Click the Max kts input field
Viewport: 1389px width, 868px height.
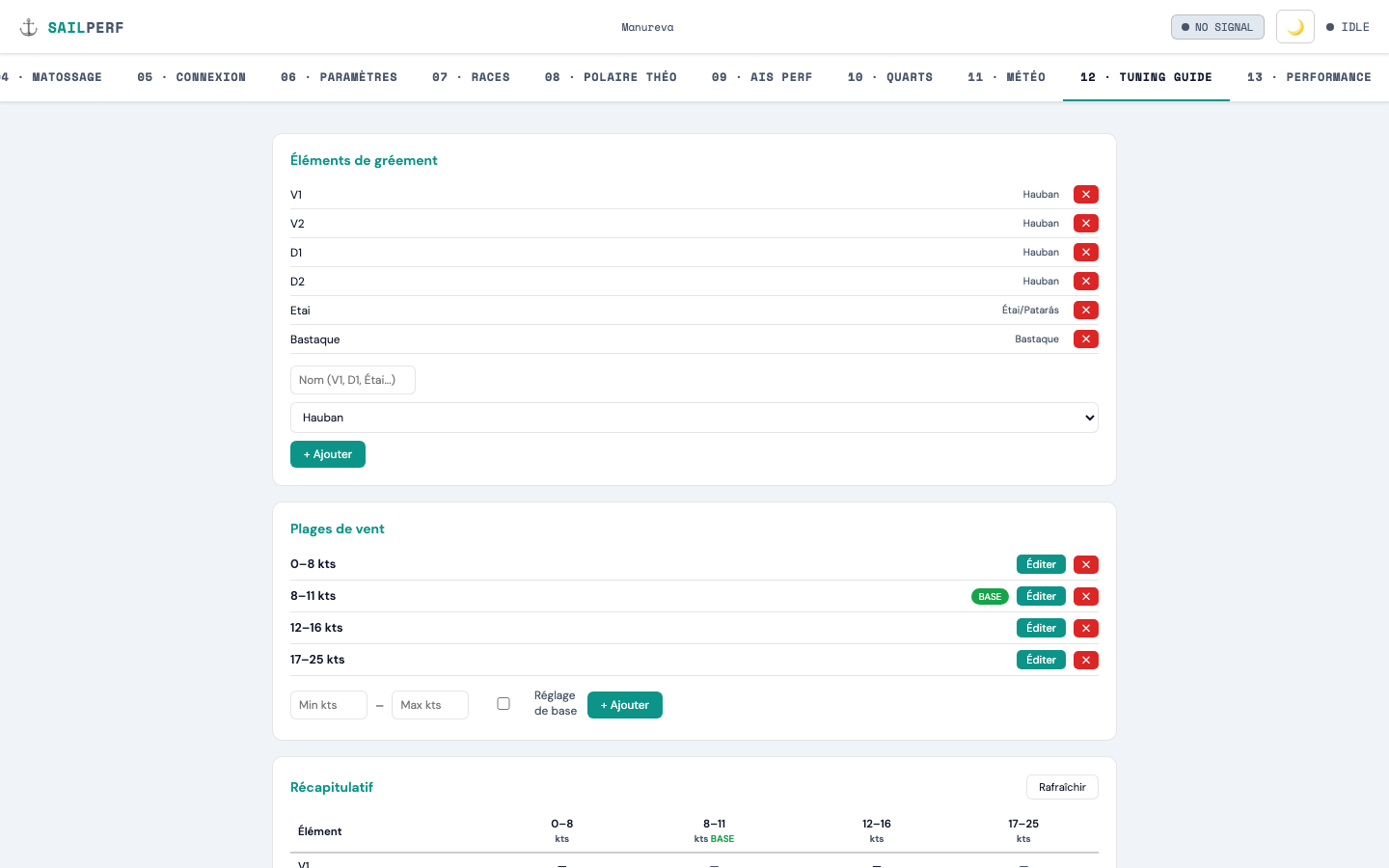[x=430, y=705]
